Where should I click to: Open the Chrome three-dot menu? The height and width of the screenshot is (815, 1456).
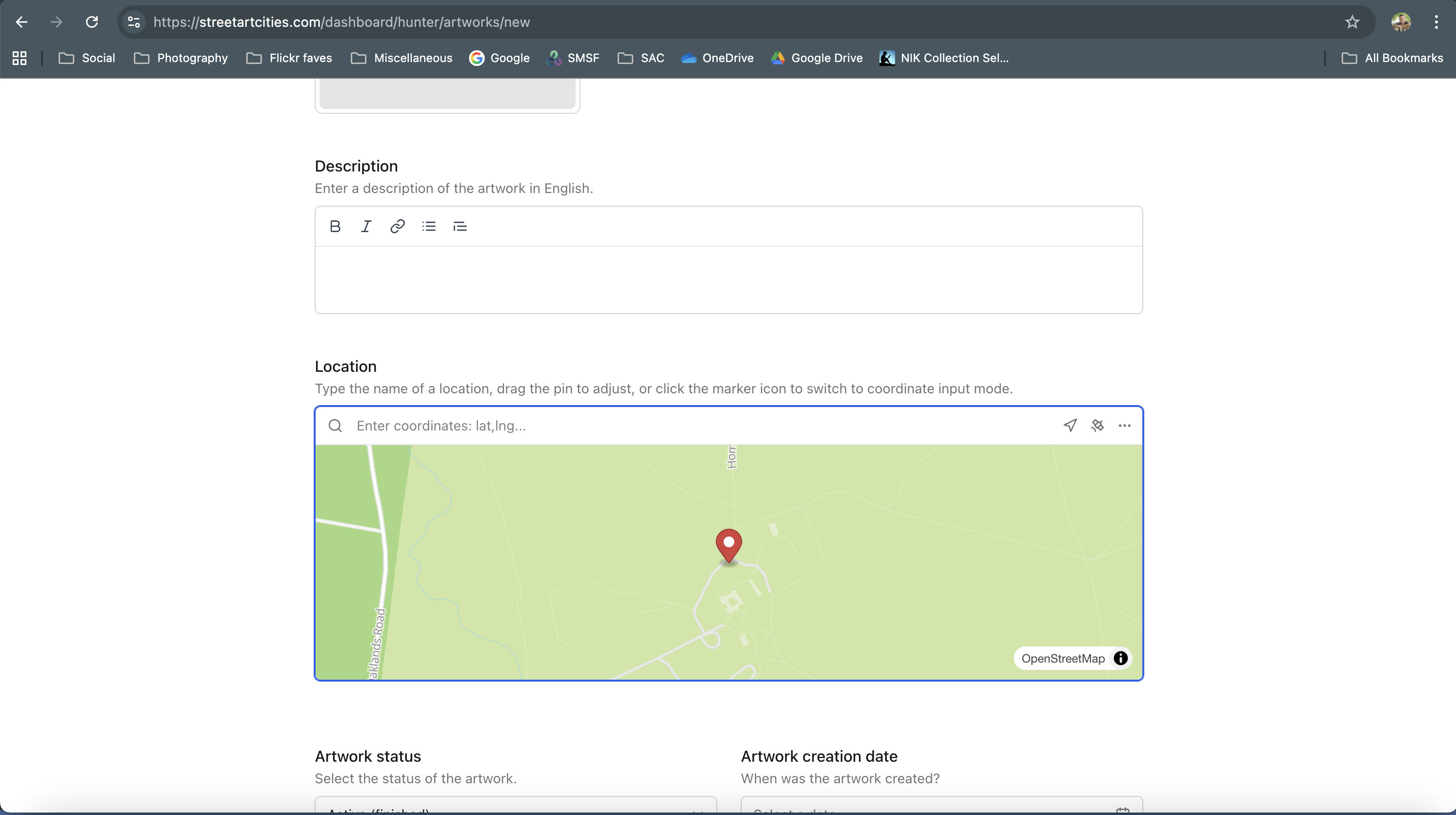coord(1435,22)
